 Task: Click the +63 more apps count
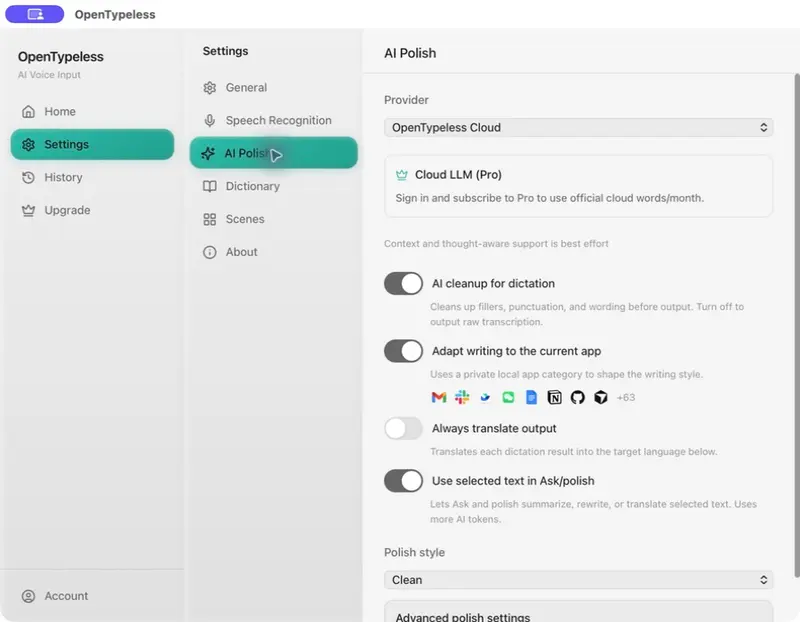click(x=626, y=397)
